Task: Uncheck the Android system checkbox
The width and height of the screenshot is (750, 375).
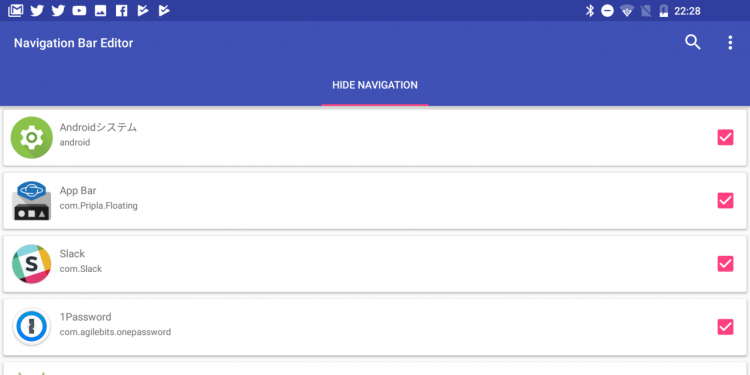Action: coord(725,137)
